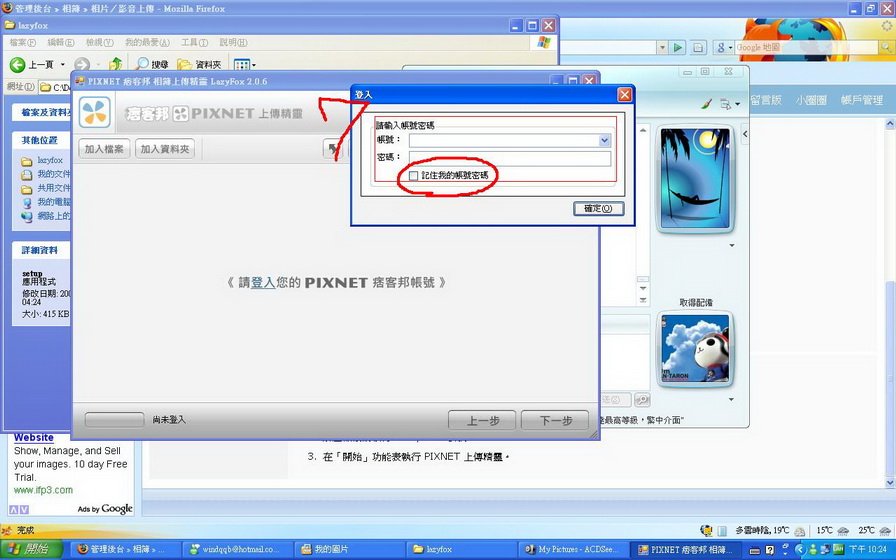Open 網路上的芳鄰 link in Explorer sidebar

pyautogui.click(x=54, y=216)
